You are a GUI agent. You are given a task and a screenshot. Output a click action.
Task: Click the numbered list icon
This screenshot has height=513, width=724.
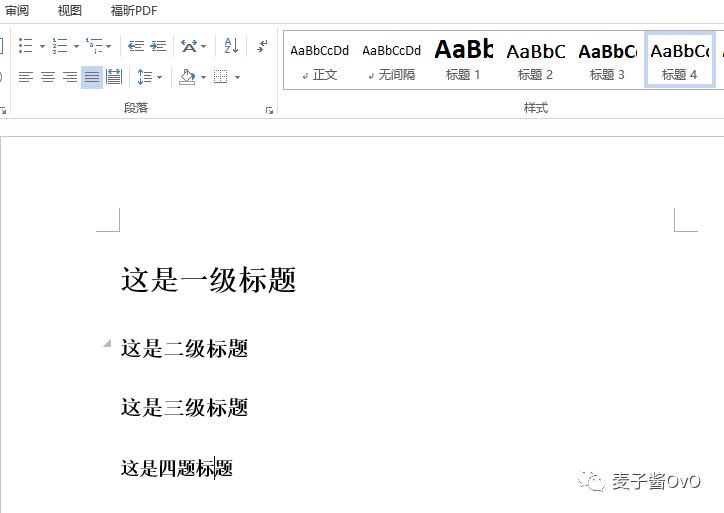pos(60,46)
